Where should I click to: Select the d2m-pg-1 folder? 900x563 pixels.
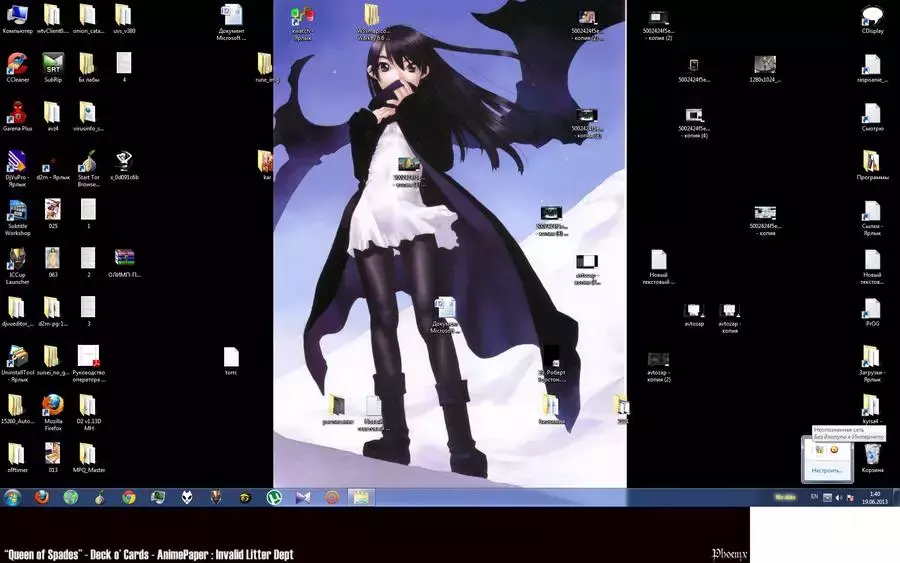coord(53,312)
